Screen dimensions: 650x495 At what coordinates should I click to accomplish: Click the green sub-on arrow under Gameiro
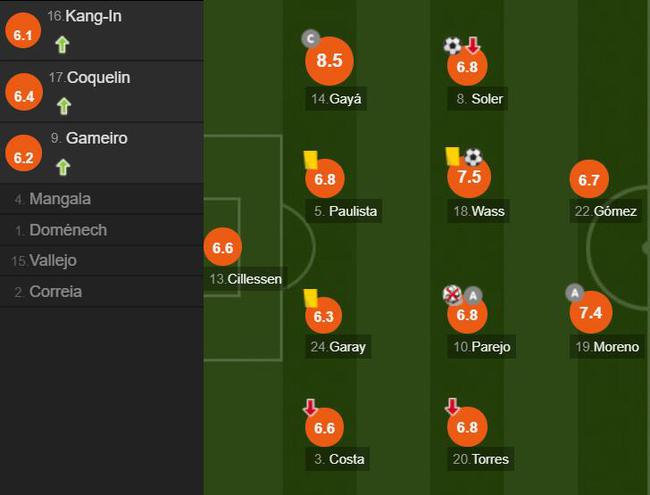pyautogui.click(x=63, y=167)
